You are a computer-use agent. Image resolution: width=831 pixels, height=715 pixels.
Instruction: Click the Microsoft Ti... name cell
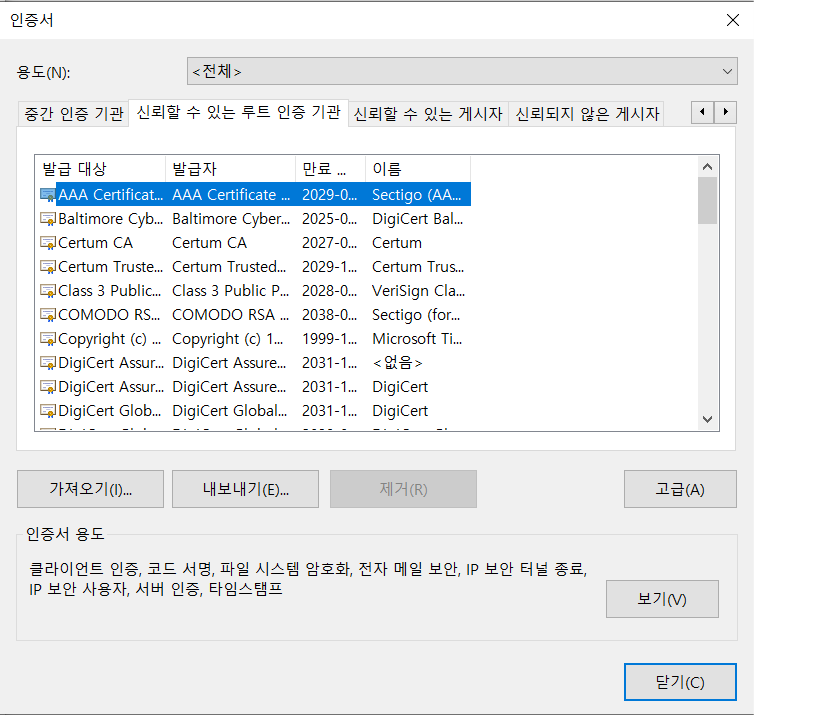click(x=417, y=339)
